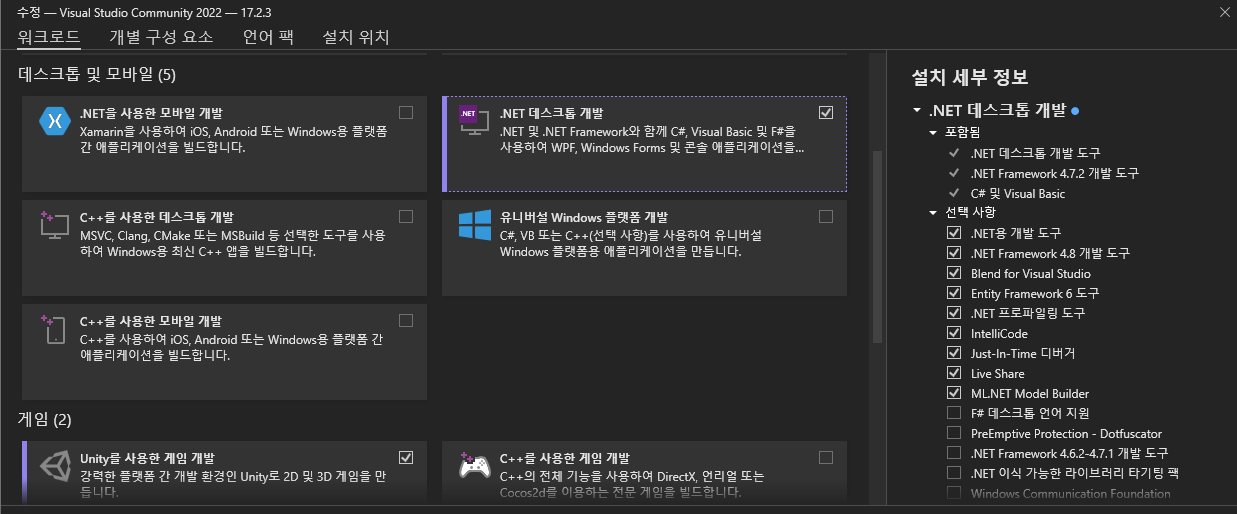Viewport: 1237px width, 514px height.
Task: Check the 유니버설 Windows 플랫폼 개발 workload
Action: click(x=826, y=216)
